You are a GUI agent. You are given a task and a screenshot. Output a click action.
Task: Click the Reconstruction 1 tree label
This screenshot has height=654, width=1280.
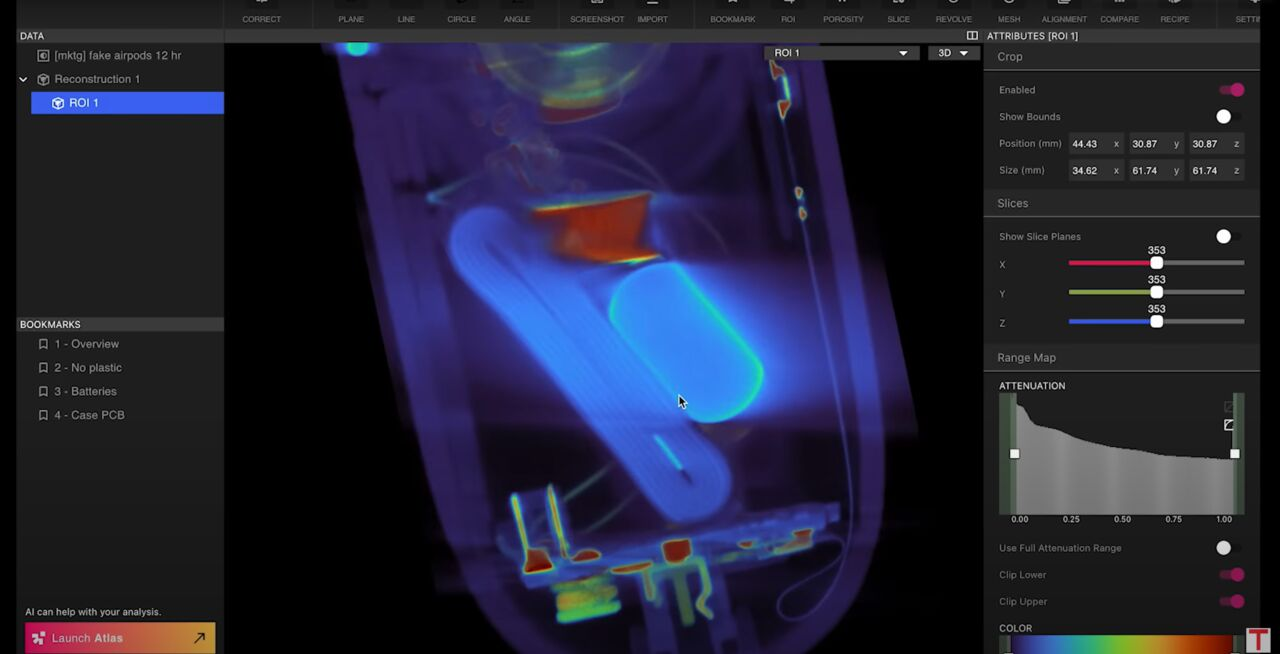coord(97,79)
